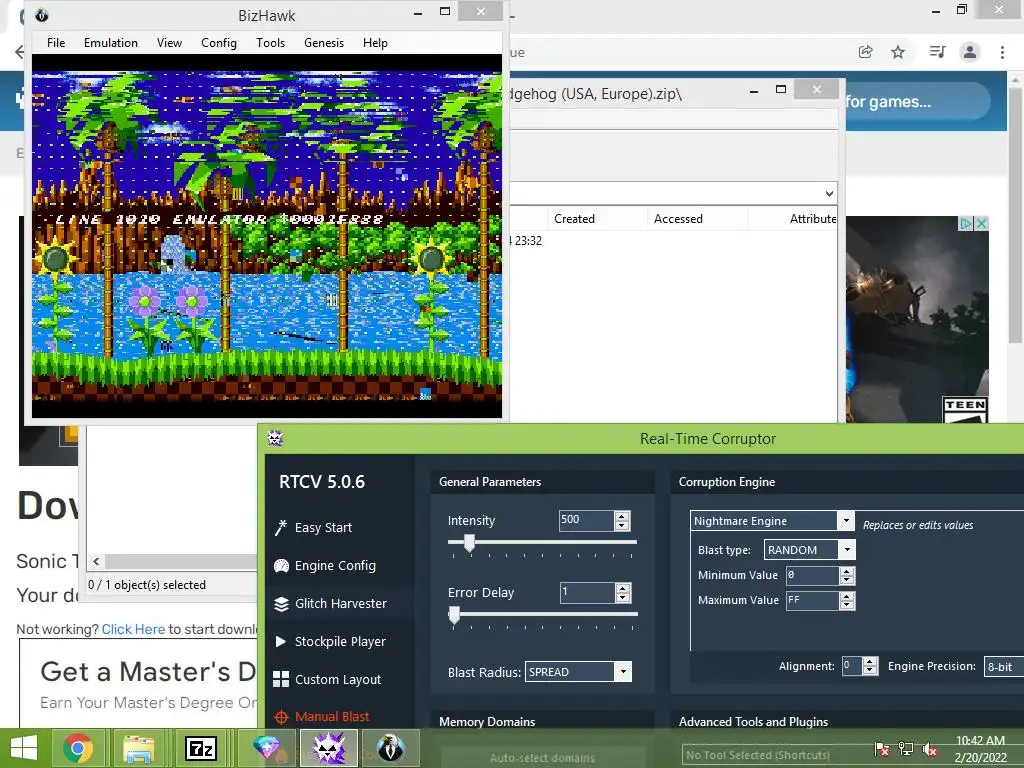
Task: Click the AdChoices icon on the ad
Action: (966, 223)
